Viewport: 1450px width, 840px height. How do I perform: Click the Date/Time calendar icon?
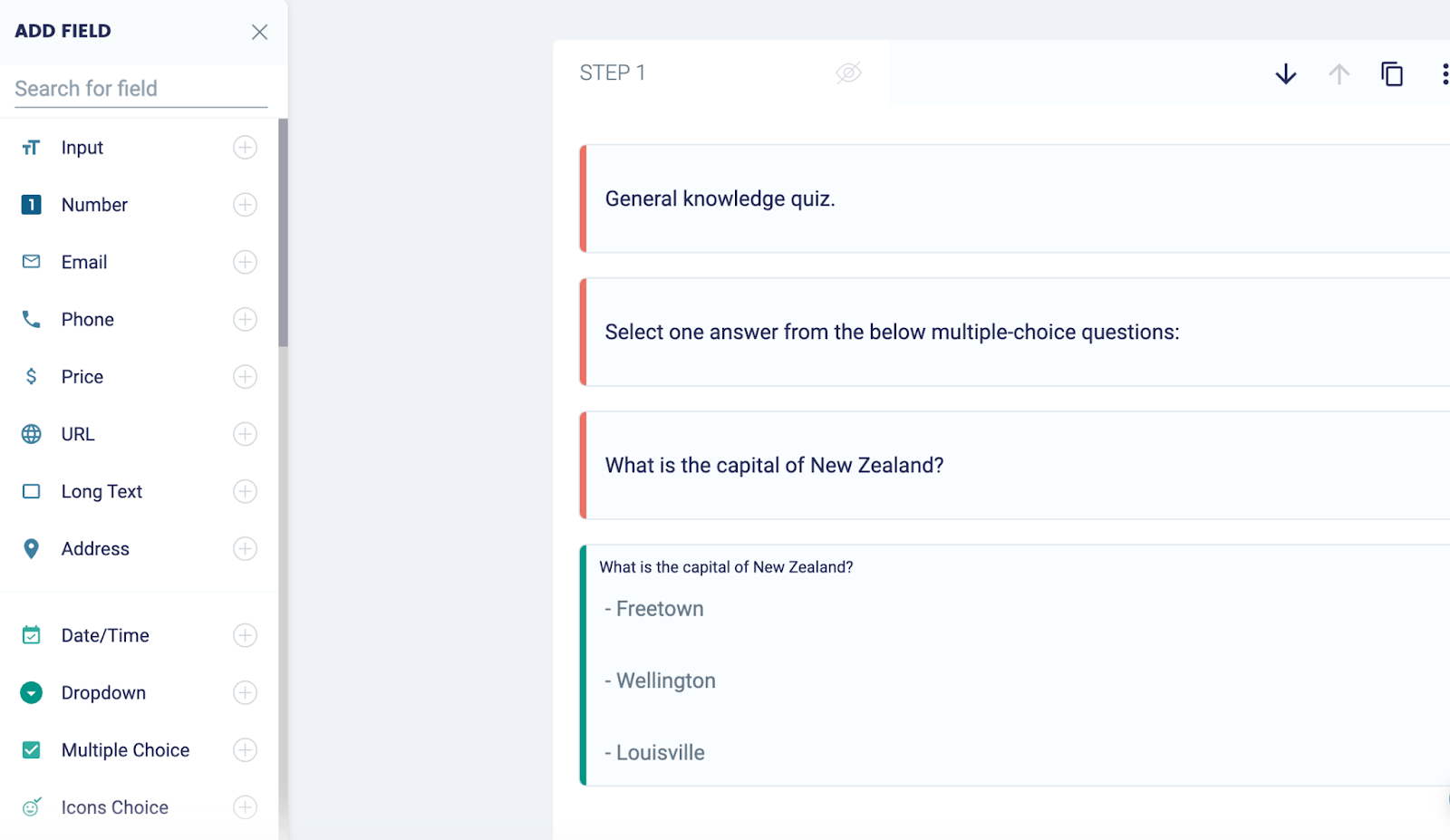point(32,635)
